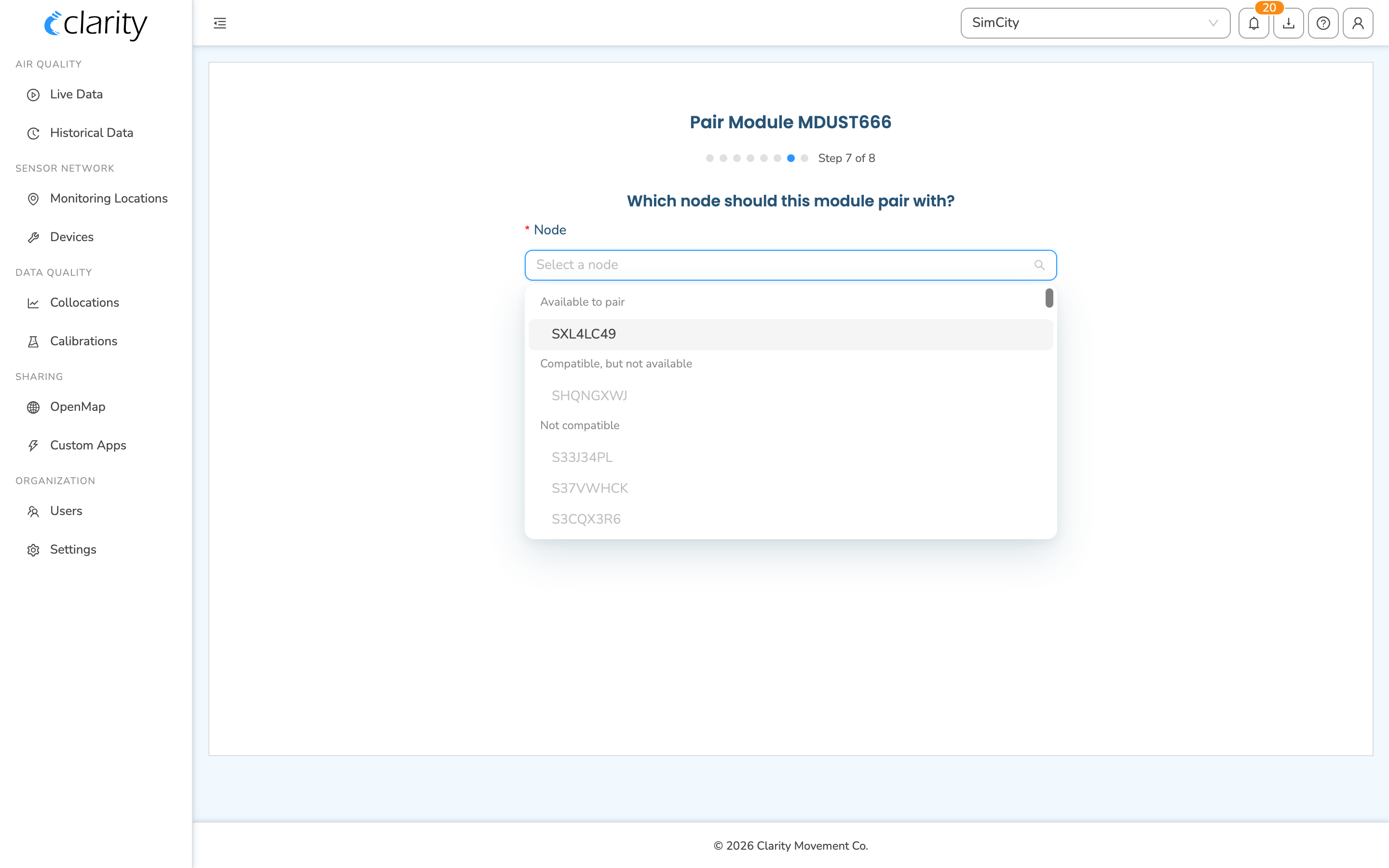Click the Users people icon
The image size is (1389, 868).
click(x=33, y=512)
